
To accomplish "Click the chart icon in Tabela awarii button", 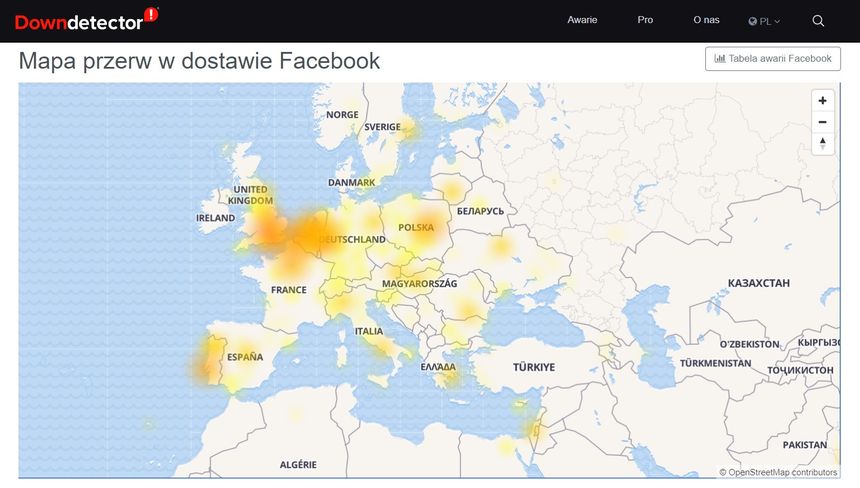I will point(720,58).
